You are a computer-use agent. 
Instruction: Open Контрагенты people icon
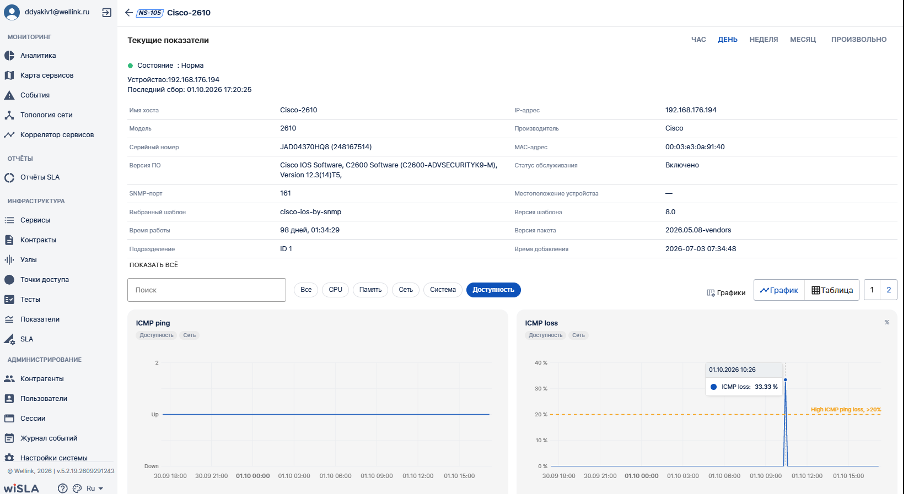[x=9, y=379]
